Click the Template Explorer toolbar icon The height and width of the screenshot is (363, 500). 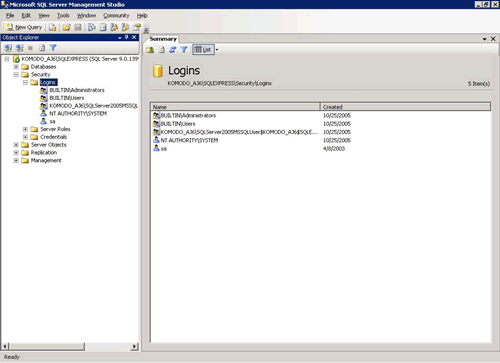[126, 27]
